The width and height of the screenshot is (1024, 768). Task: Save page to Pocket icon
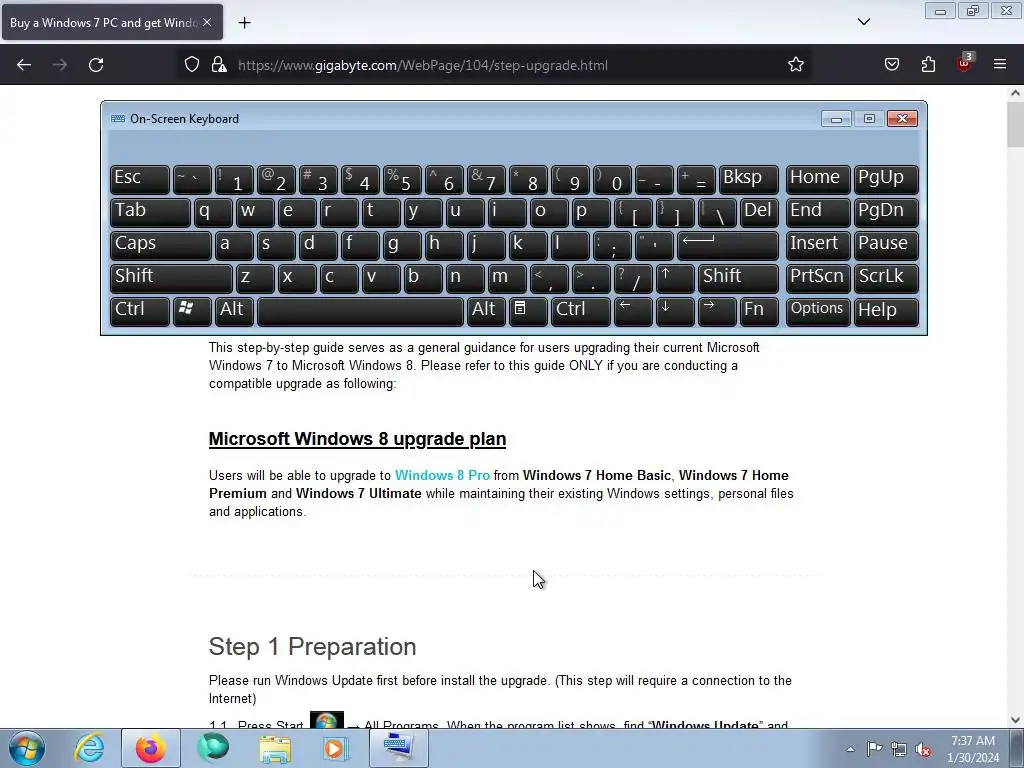pyautogui.click(x=891, y=64)
